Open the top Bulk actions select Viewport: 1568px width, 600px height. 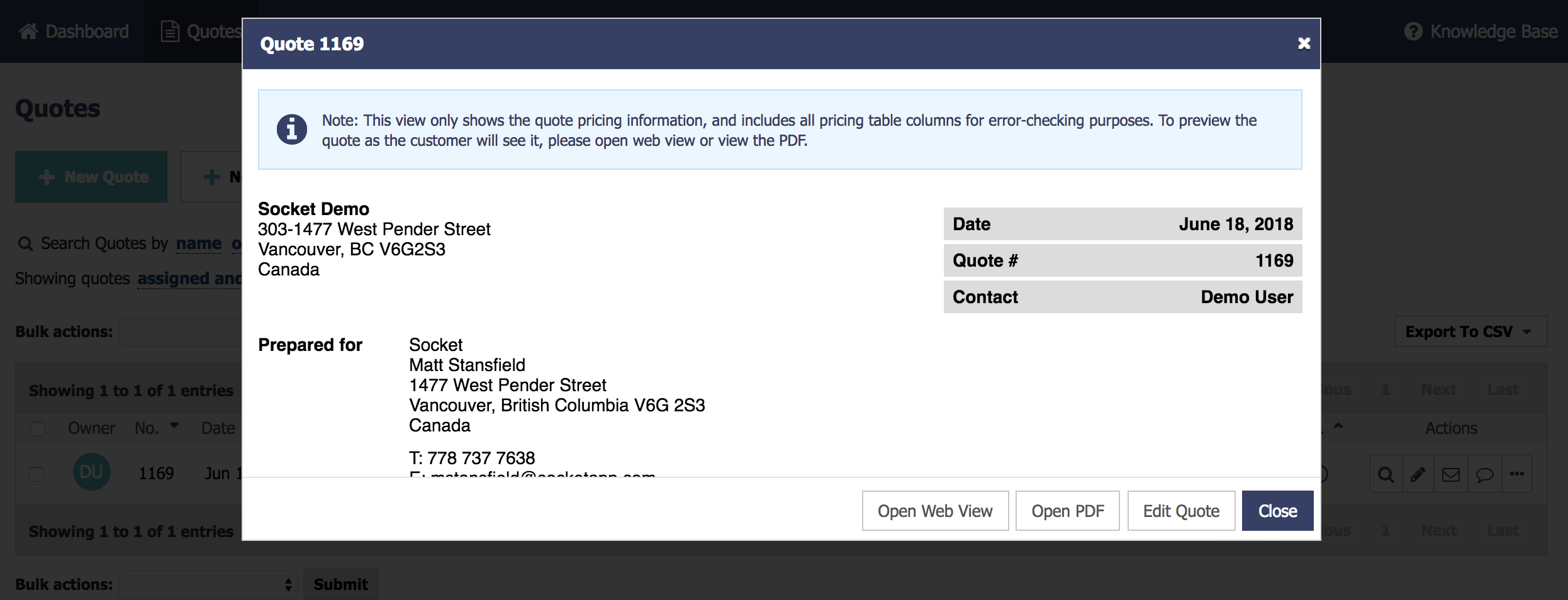[x=181, y=331]
